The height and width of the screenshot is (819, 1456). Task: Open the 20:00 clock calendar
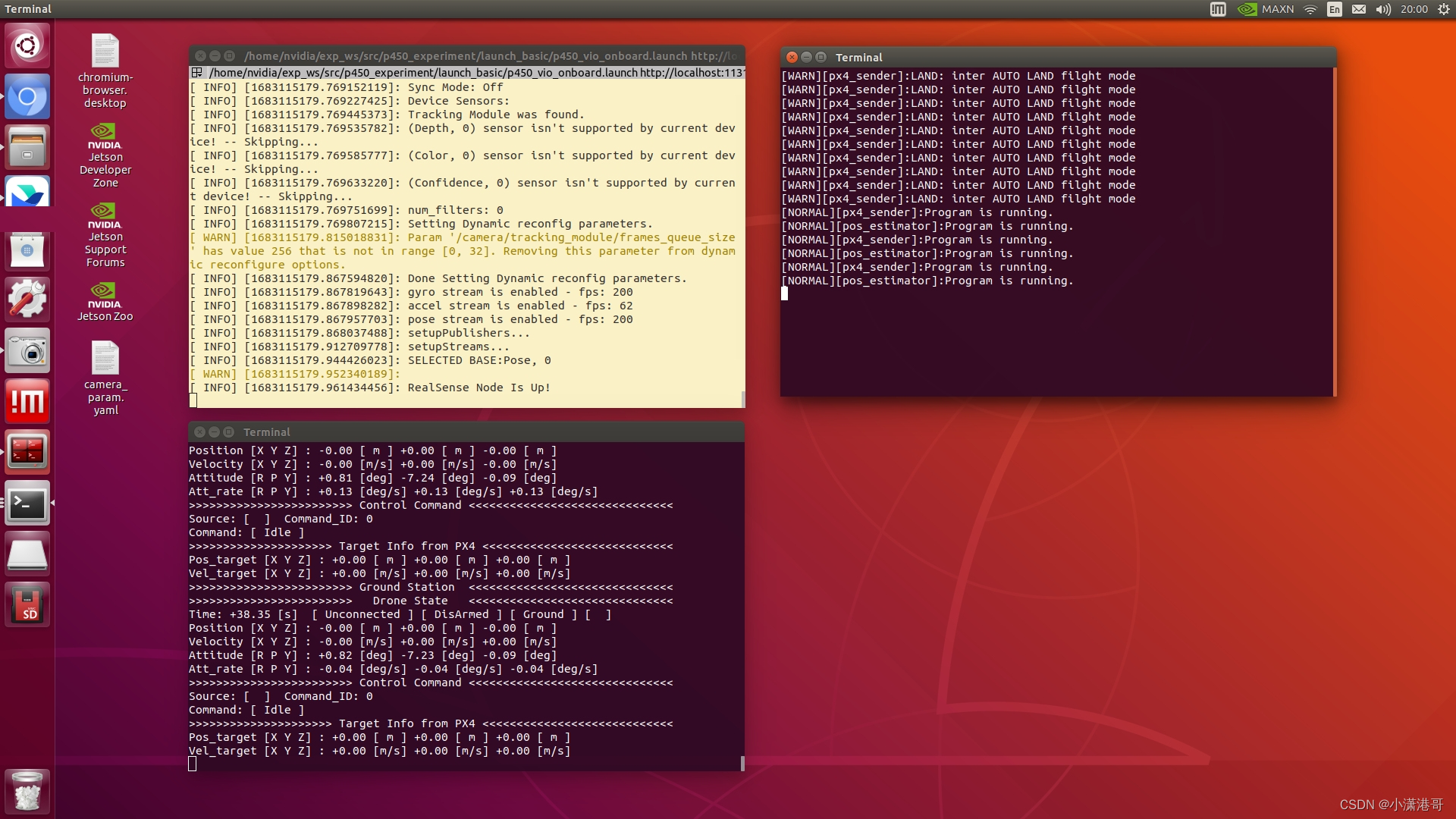pos(1414,9)
